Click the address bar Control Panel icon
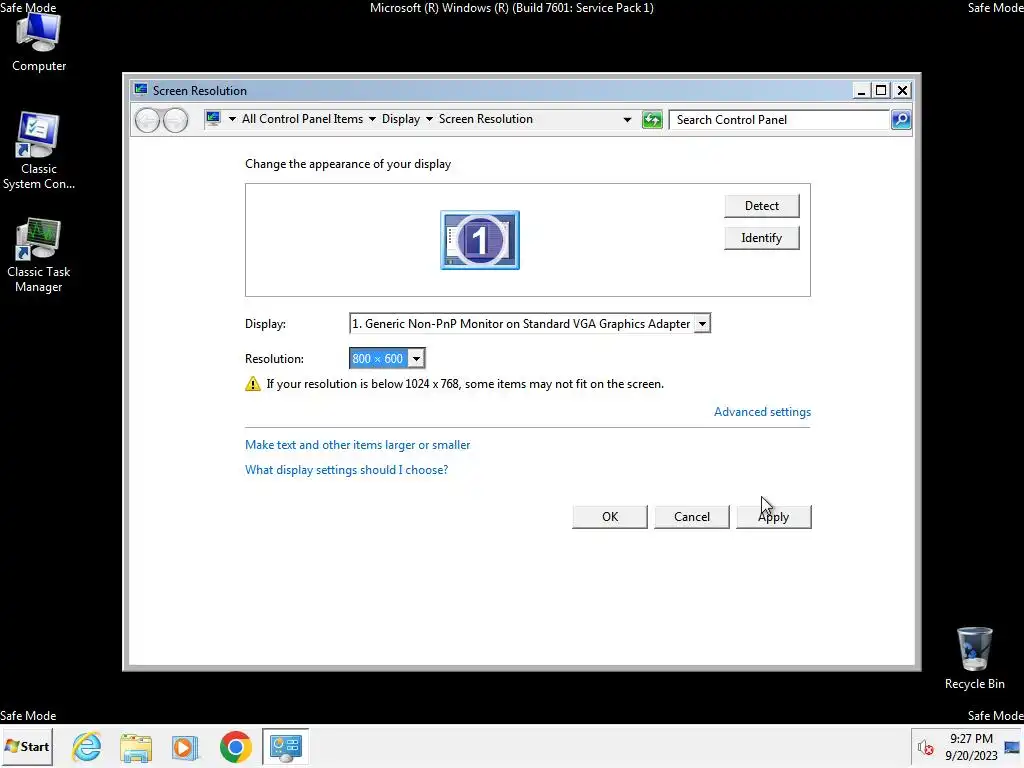Viewport: 1024px width, 768px height. coord(213,119)
